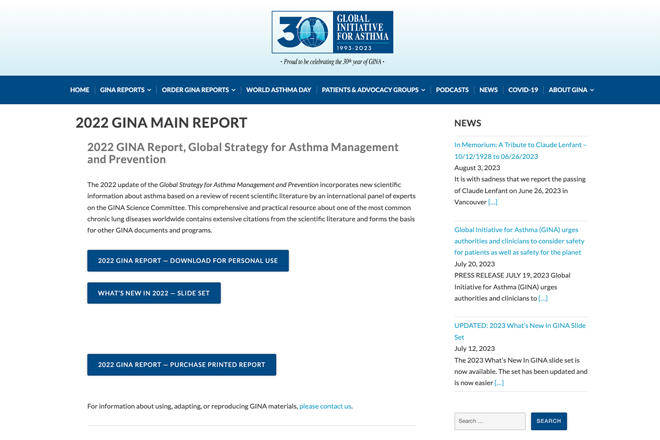Read more of the Claude Lenfant excerpt
This screenshot has width=660, height=440.
(492, 202)
